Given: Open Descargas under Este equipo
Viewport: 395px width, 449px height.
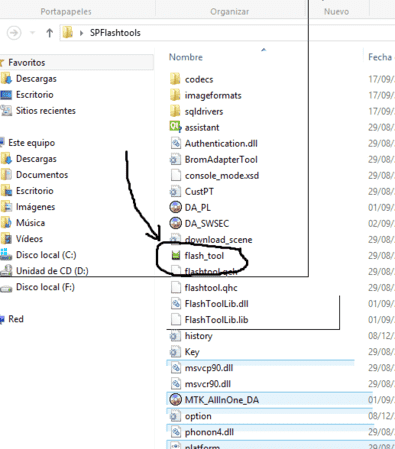Looking at the screenshot, I should click(36, 159).
